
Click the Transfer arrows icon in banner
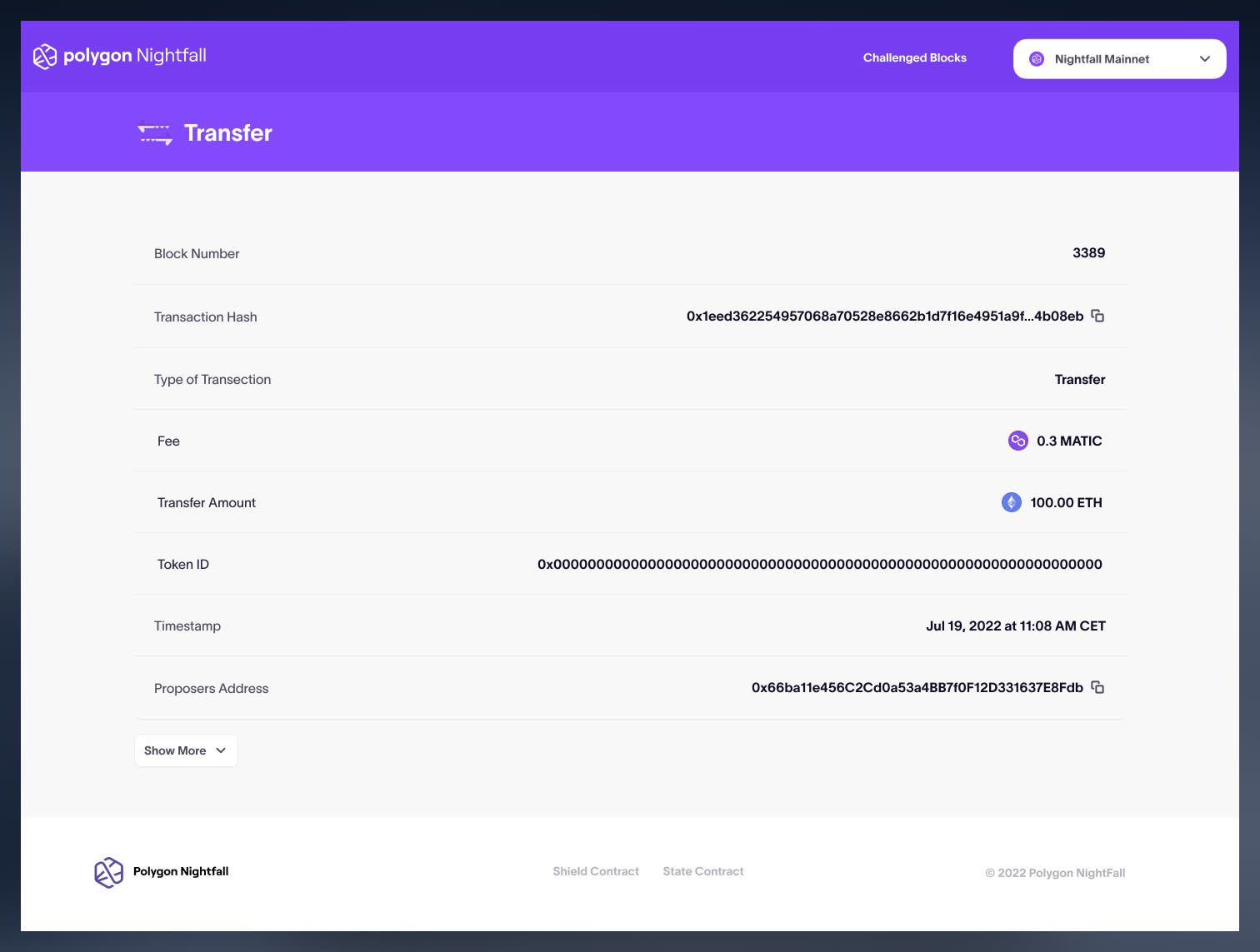coord(155,134)
